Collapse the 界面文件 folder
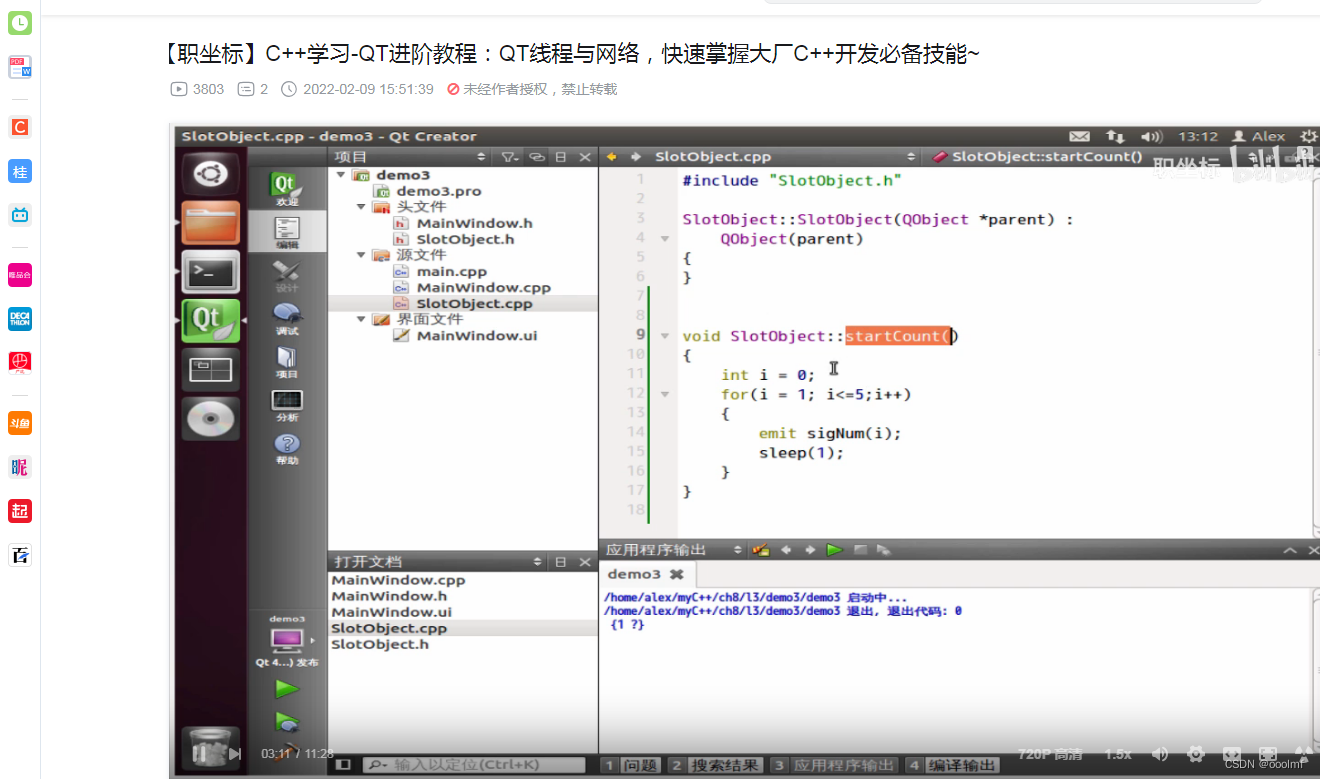 pyautogui.click(x=361, y=319)
